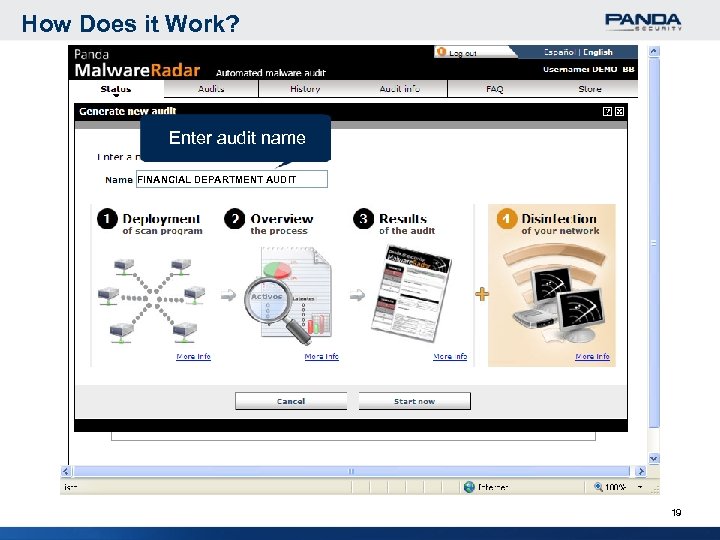
Task: Click the Log out link
Action: click(462, 53)
